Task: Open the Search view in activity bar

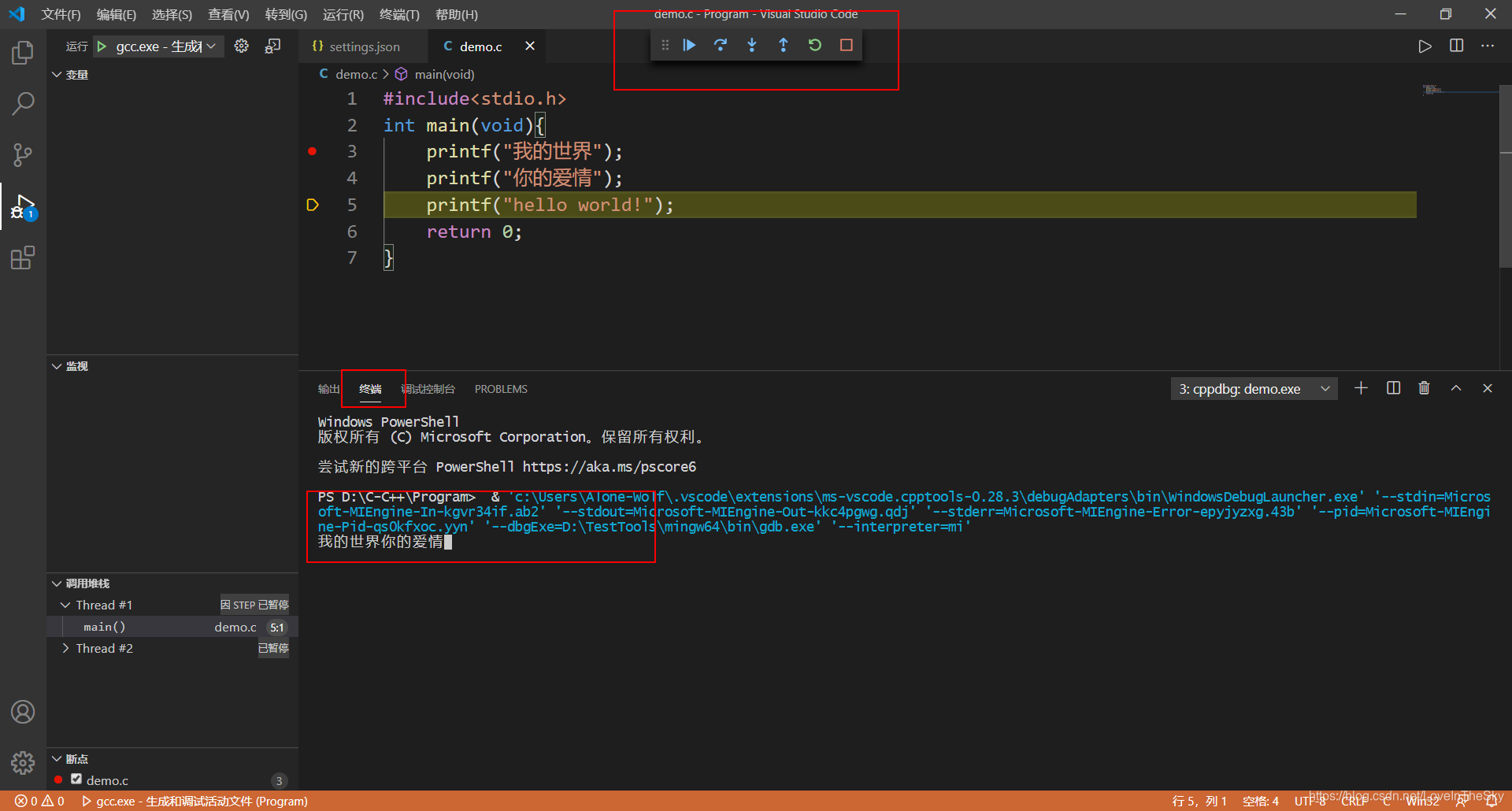Action: tap(23, 103)
